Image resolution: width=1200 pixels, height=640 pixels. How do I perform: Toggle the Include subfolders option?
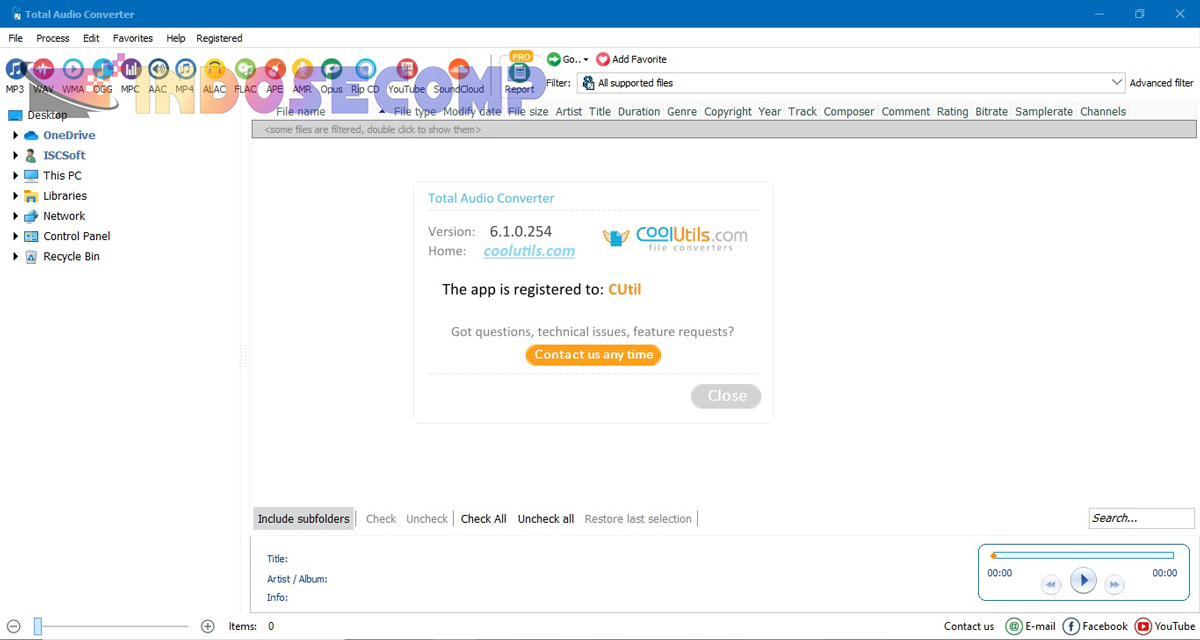[x=303, y=518]
